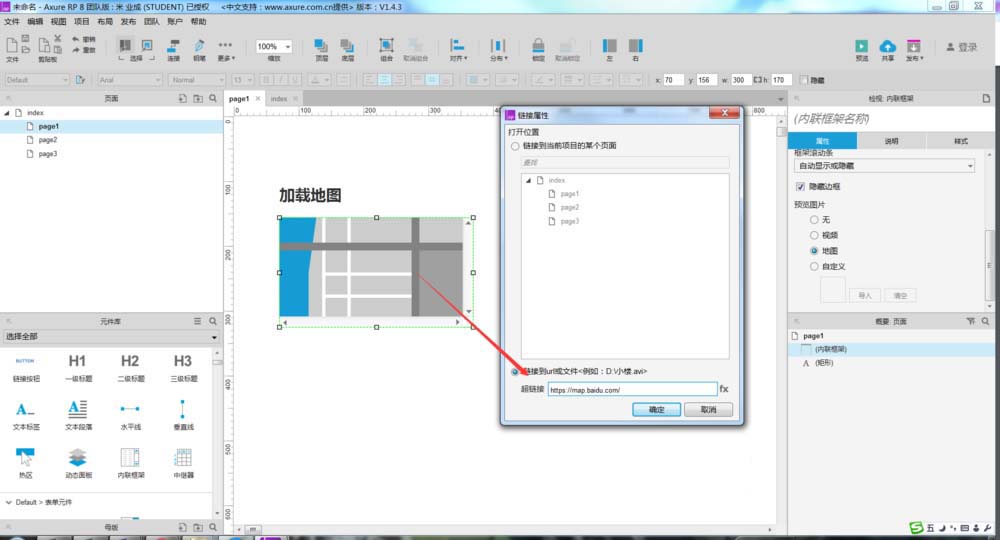The image size is (1000, 540).
Task: Click search icon in Pages panel
Action: click(x=213, y=98)
